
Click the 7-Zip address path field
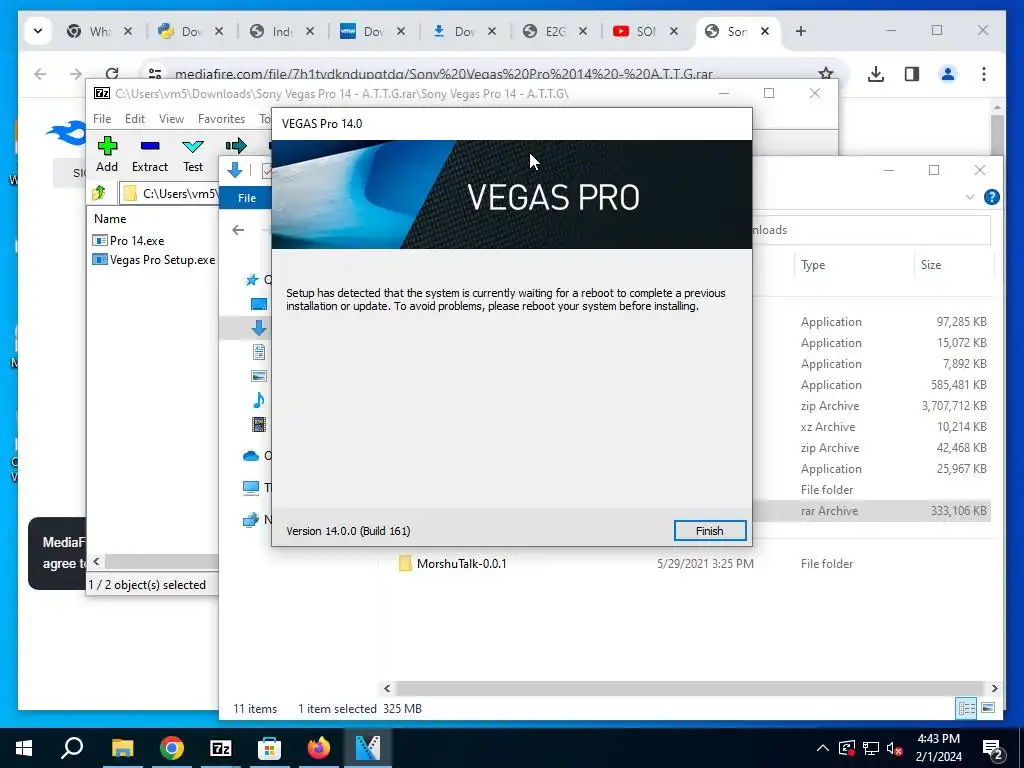tap(171, 193)
